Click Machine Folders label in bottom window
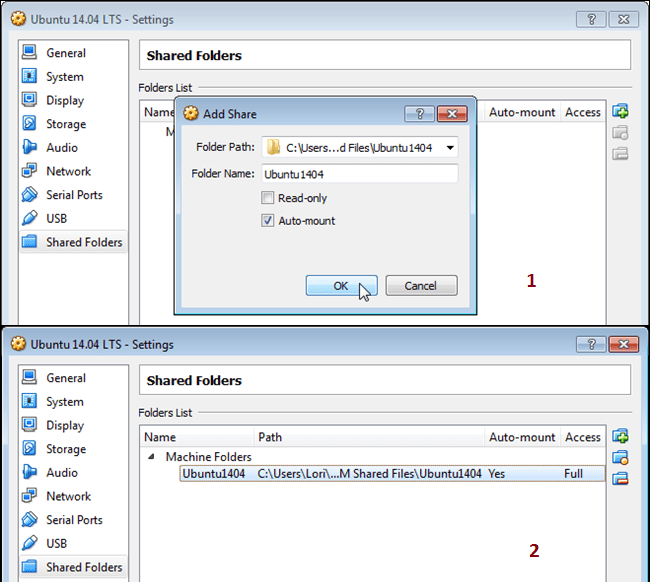The height and width of the screenshot is (582, 651). (x=208, y=457)
